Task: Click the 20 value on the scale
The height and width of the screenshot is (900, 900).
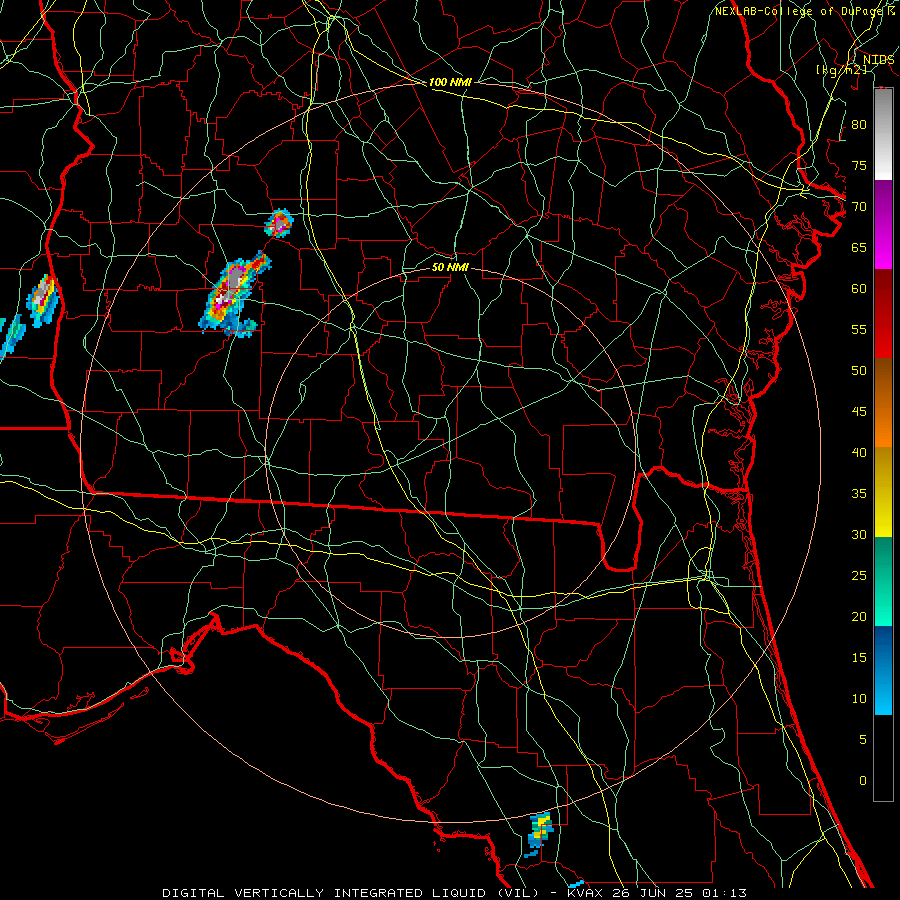Action: (859, 617)
